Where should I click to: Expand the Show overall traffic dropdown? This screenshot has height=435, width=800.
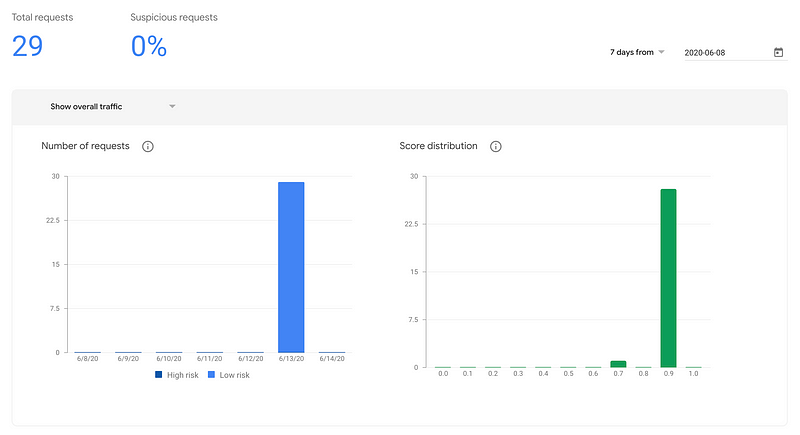click(x=112, y=107)
